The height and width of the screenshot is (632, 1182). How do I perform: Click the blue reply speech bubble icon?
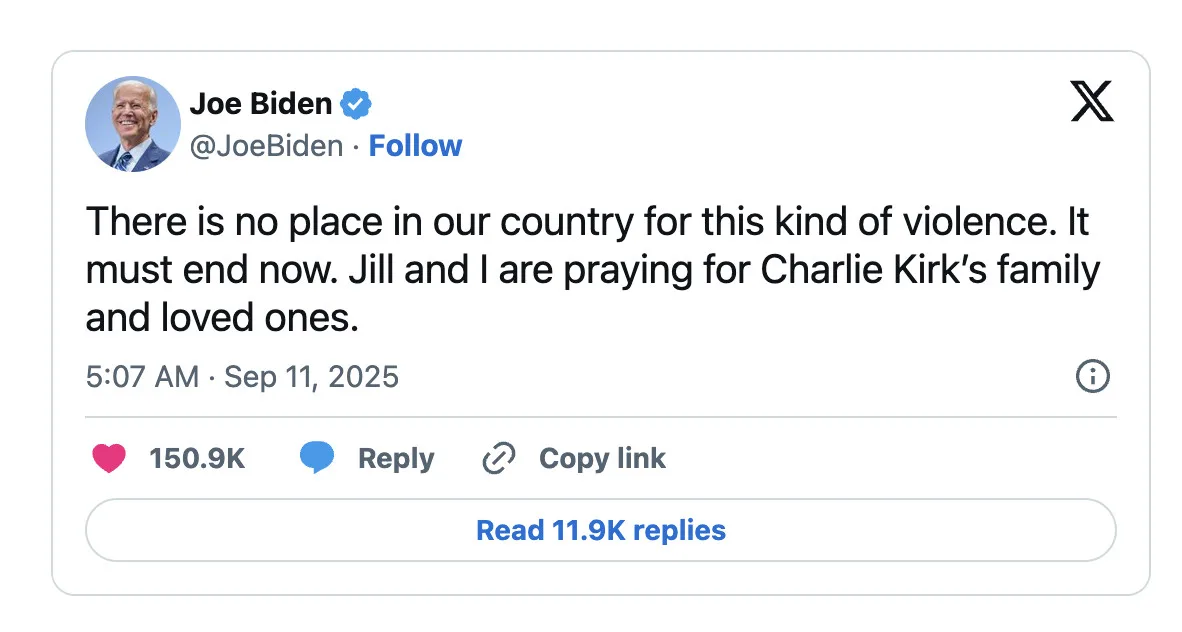click(317, 458)
